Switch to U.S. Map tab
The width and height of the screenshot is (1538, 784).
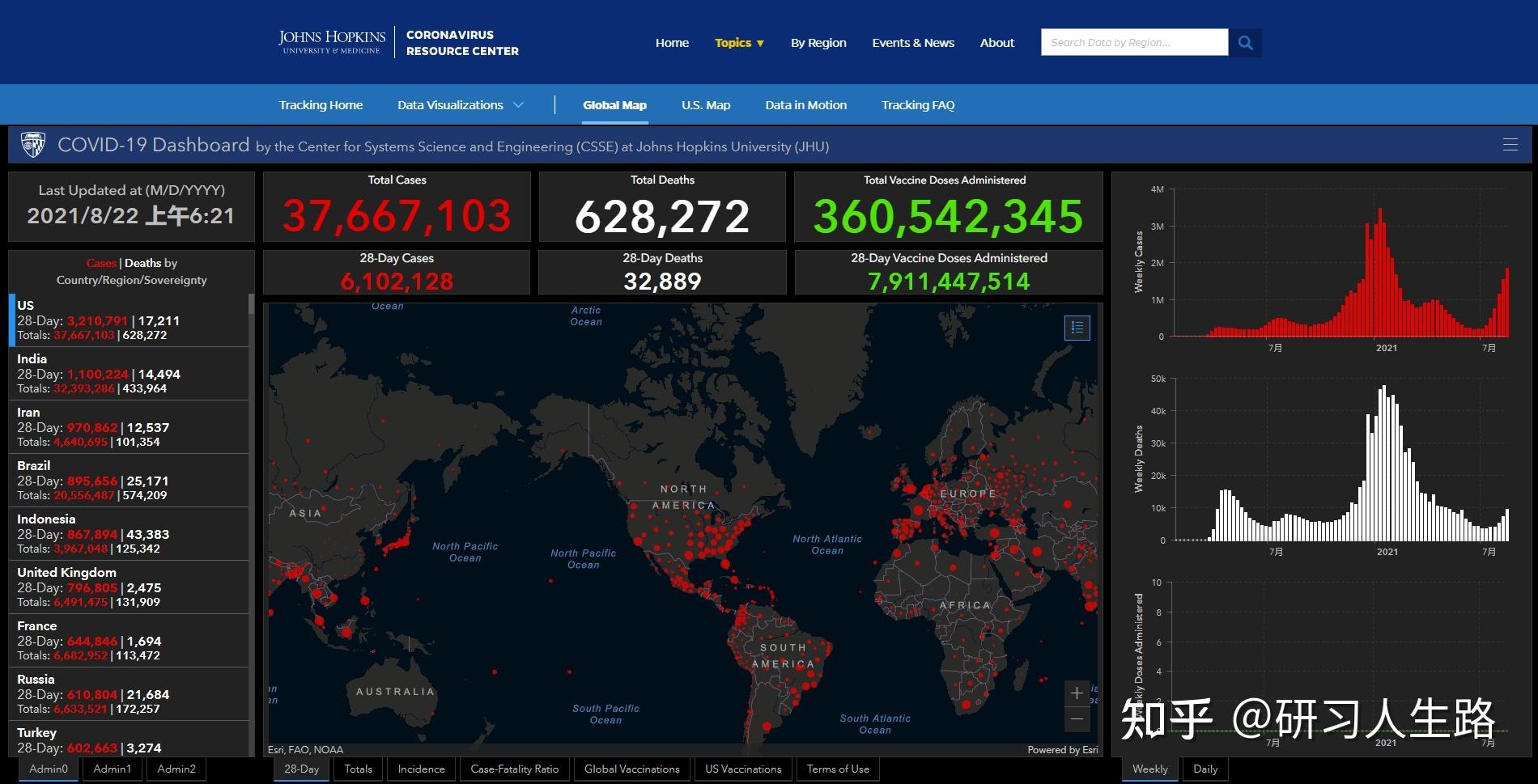click(x=706, y=105)
